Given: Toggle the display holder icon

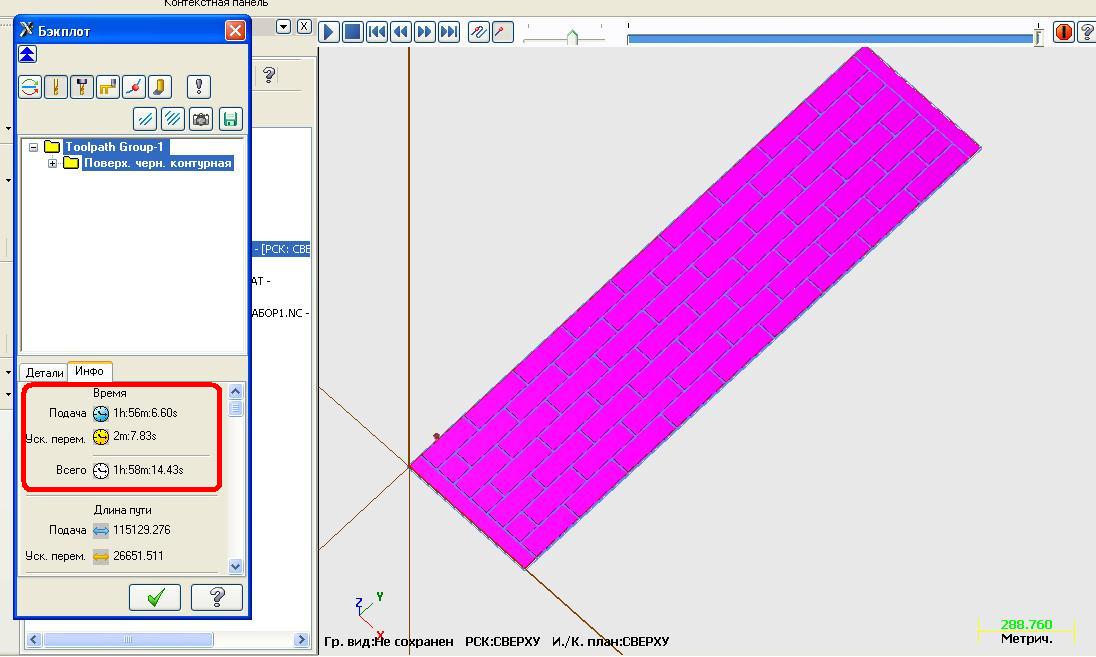Looking at the screenshot, I should click(82, 87).
